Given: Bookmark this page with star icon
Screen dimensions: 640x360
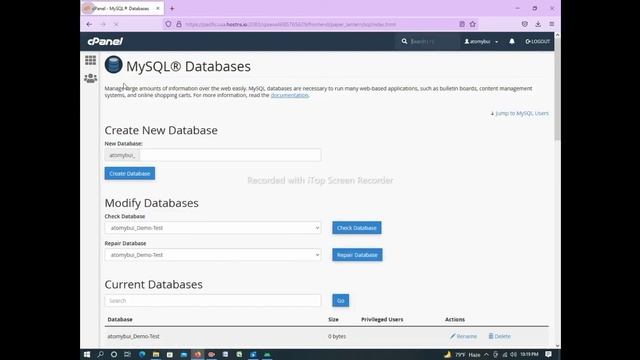Looking at the screenshot, I should pos(473,24).
